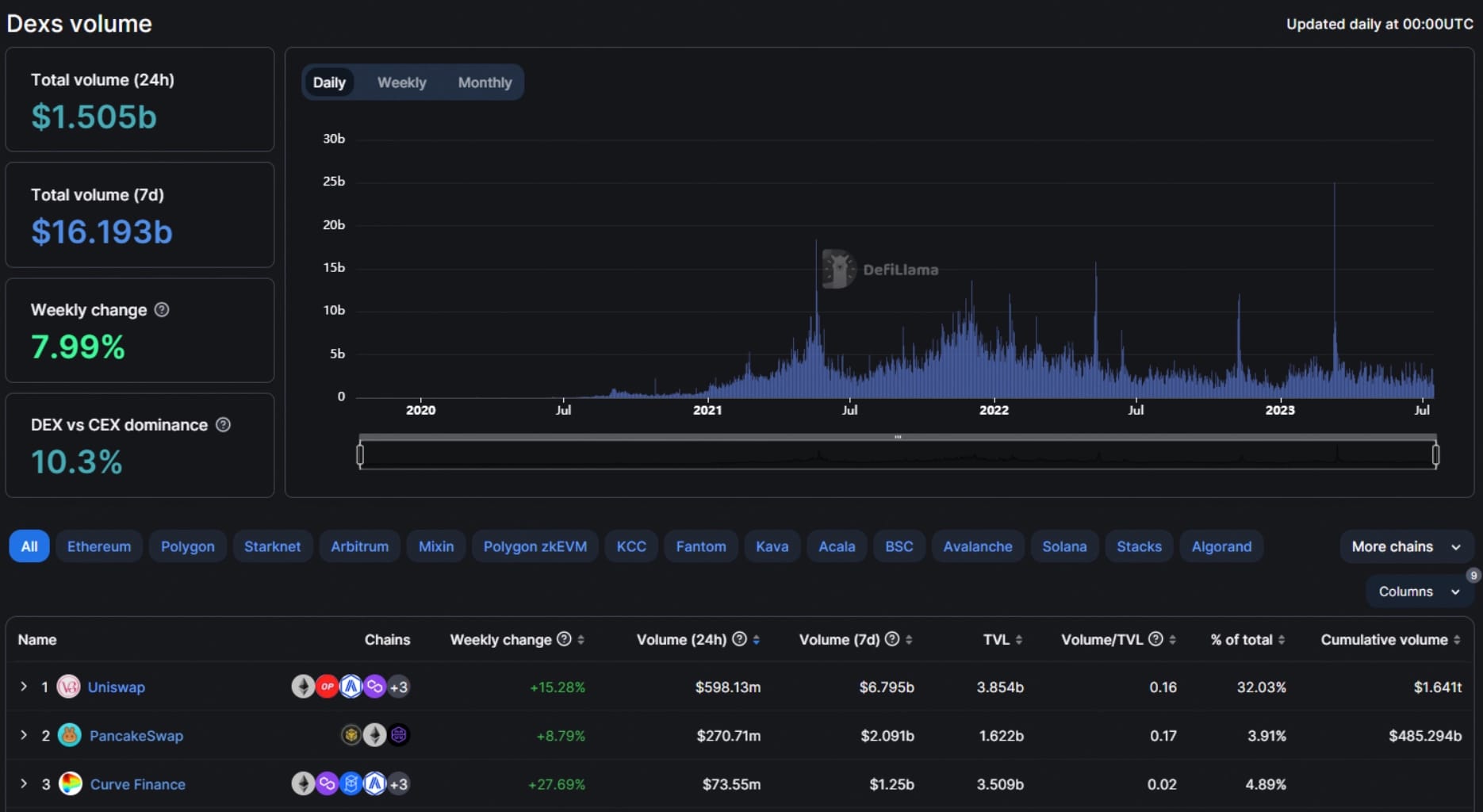This screenshot has width=1483, height=812.
Task: Click the Starknet chain filter button
Action: coord(273,546)
